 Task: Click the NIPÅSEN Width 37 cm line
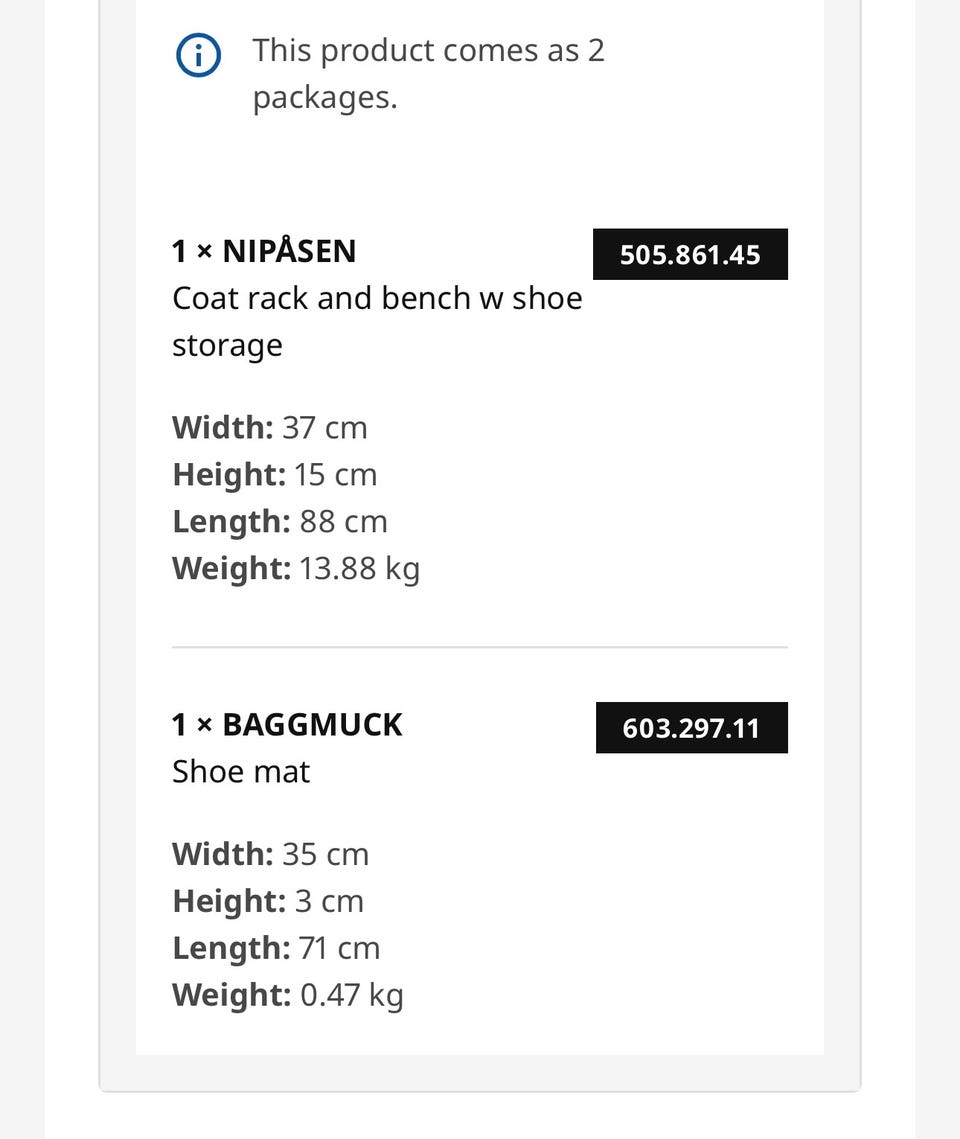269,427
